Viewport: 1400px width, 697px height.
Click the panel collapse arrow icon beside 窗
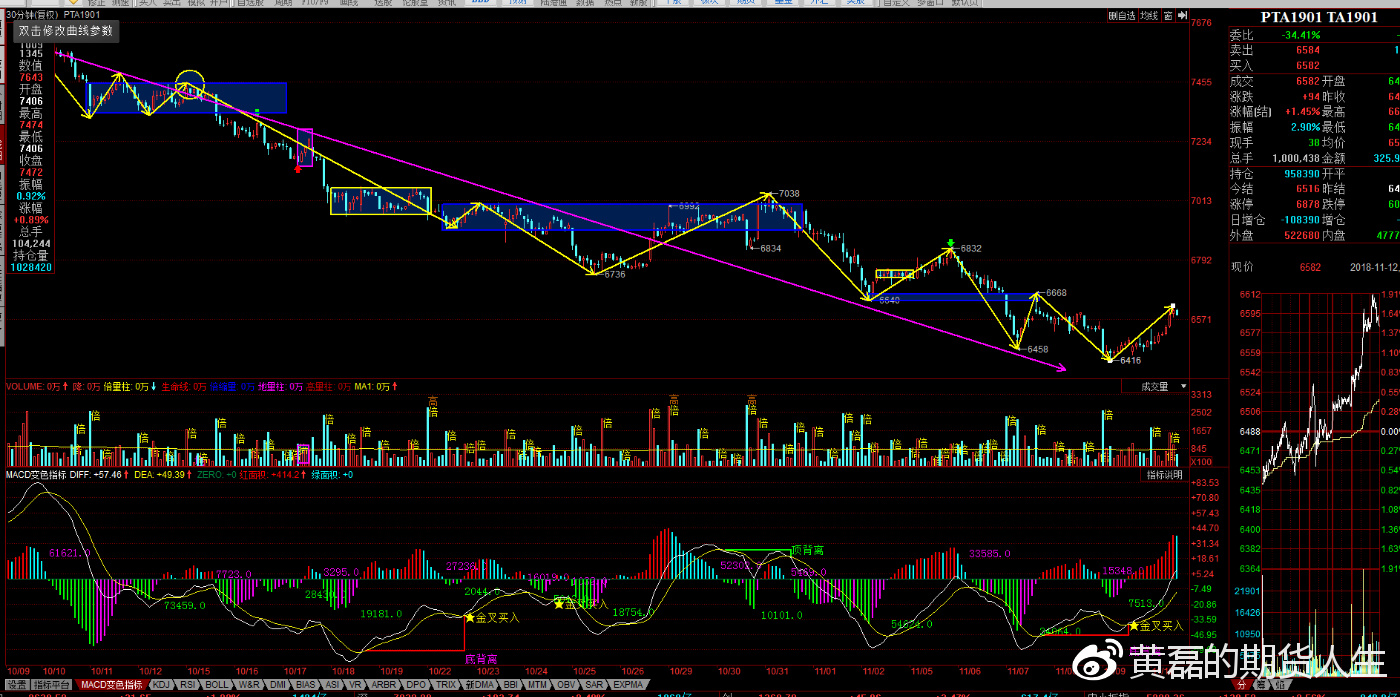[x=1182, y=16]
